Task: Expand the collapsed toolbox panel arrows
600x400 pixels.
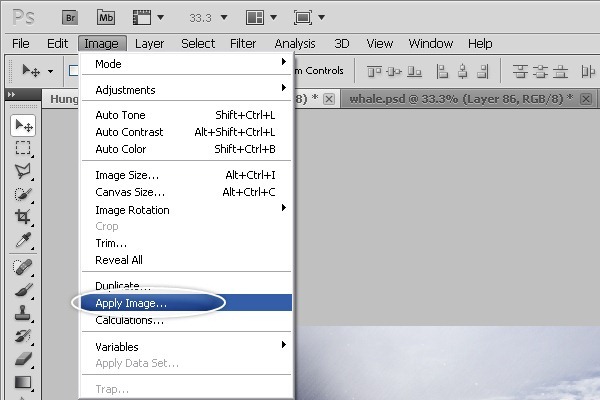Action: pyautogui.click(x=11, y=95)
